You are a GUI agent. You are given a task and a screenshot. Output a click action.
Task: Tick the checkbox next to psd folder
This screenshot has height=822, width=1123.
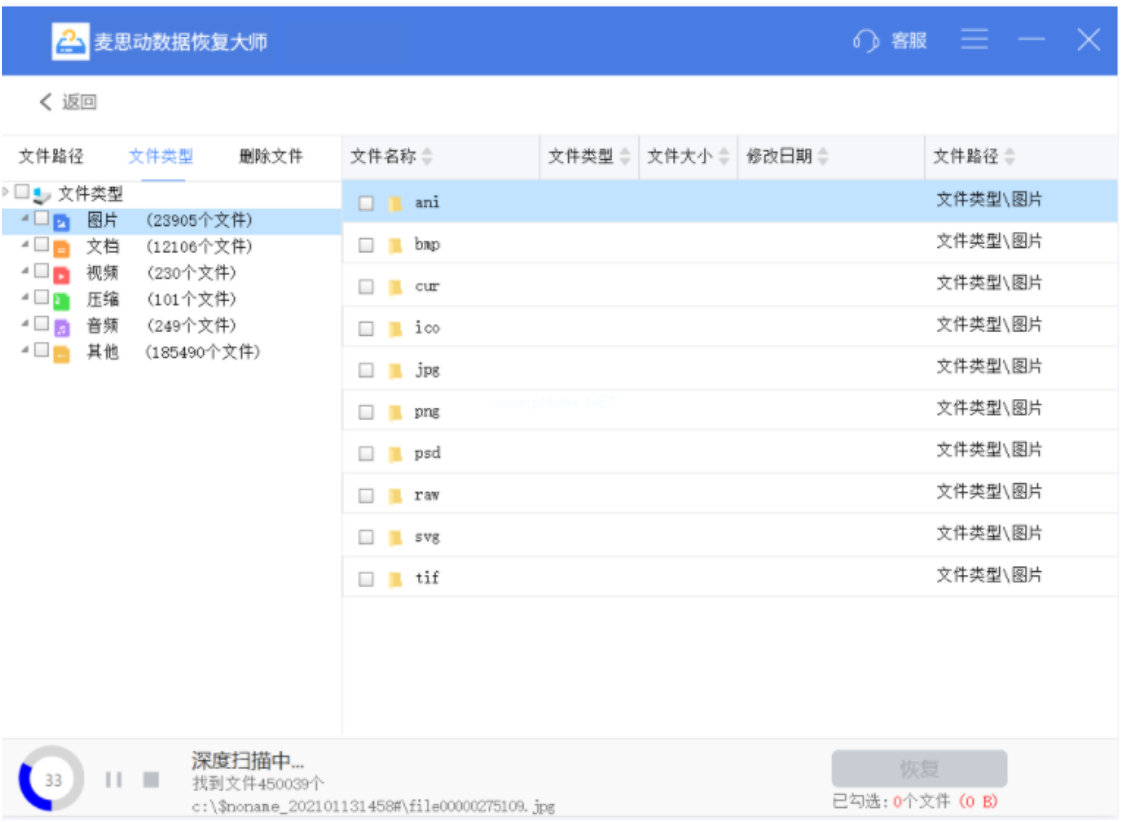[x=366, y=454]
